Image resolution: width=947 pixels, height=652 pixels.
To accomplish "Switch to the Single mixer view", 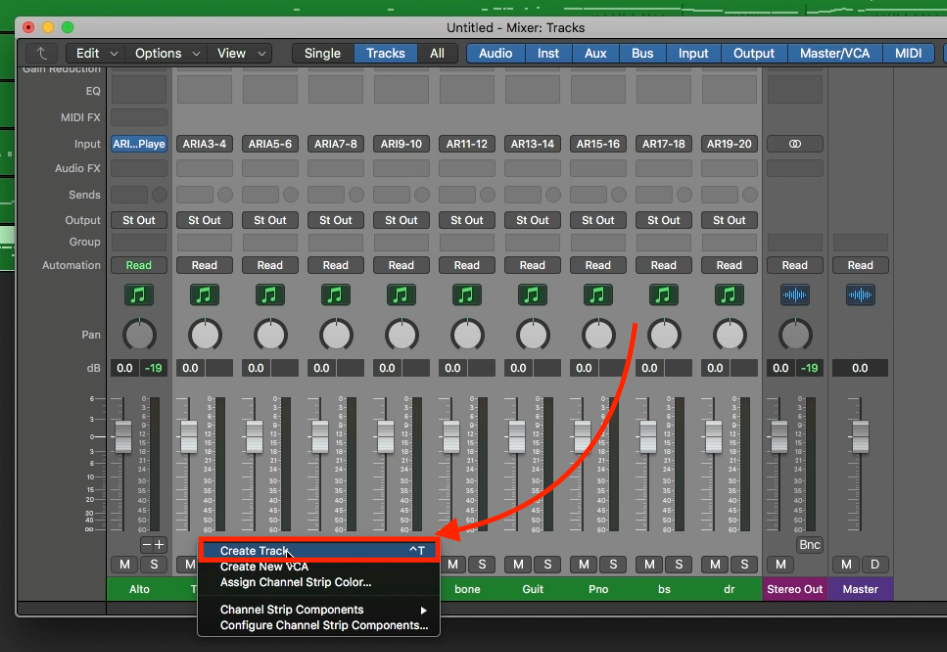I will pyautogui.click(x=322, y=53).
